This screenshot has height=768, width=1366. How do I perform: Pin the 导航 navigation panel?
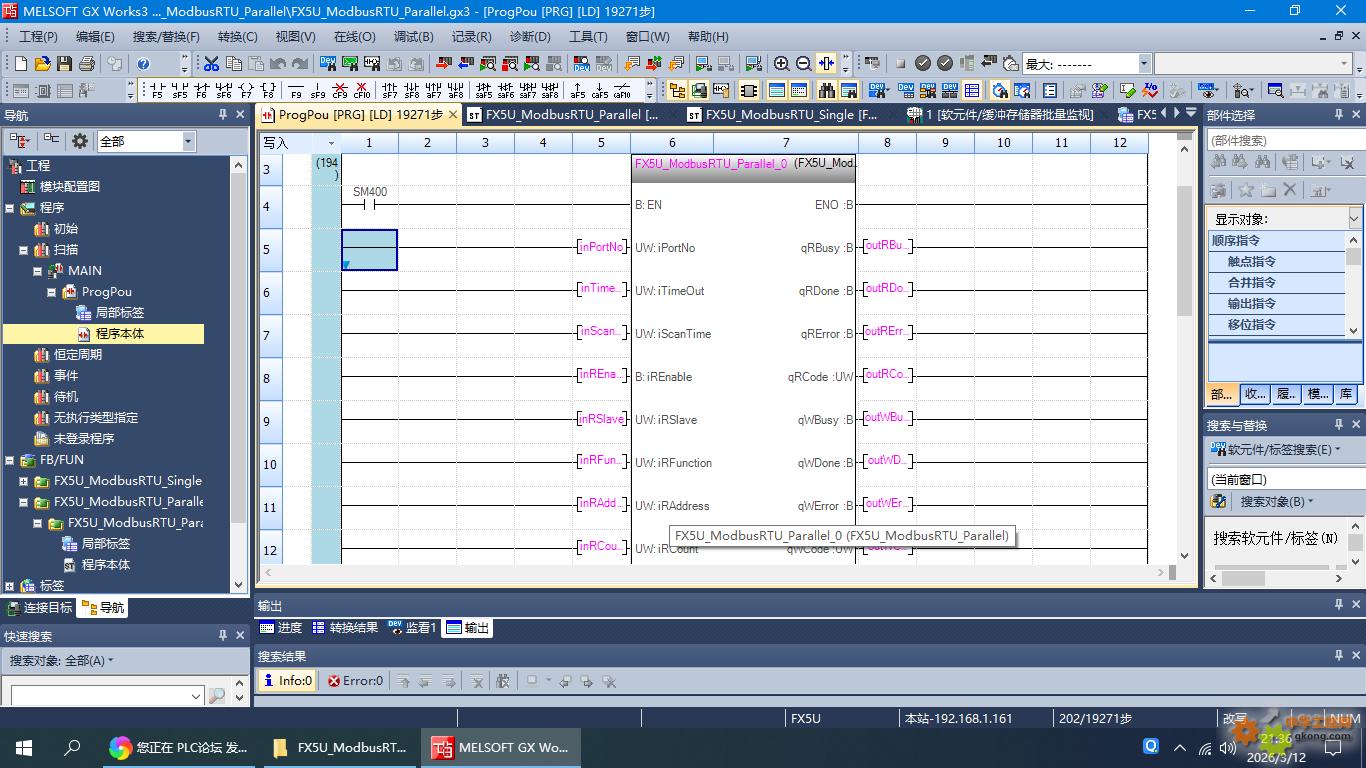click(x=223, y=115)
